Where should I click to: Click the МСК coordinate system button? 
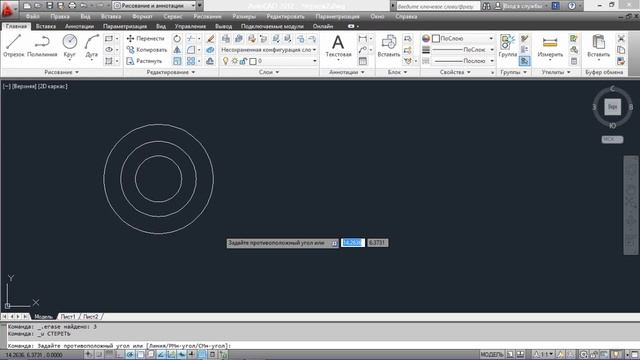(x=612, y=140)
